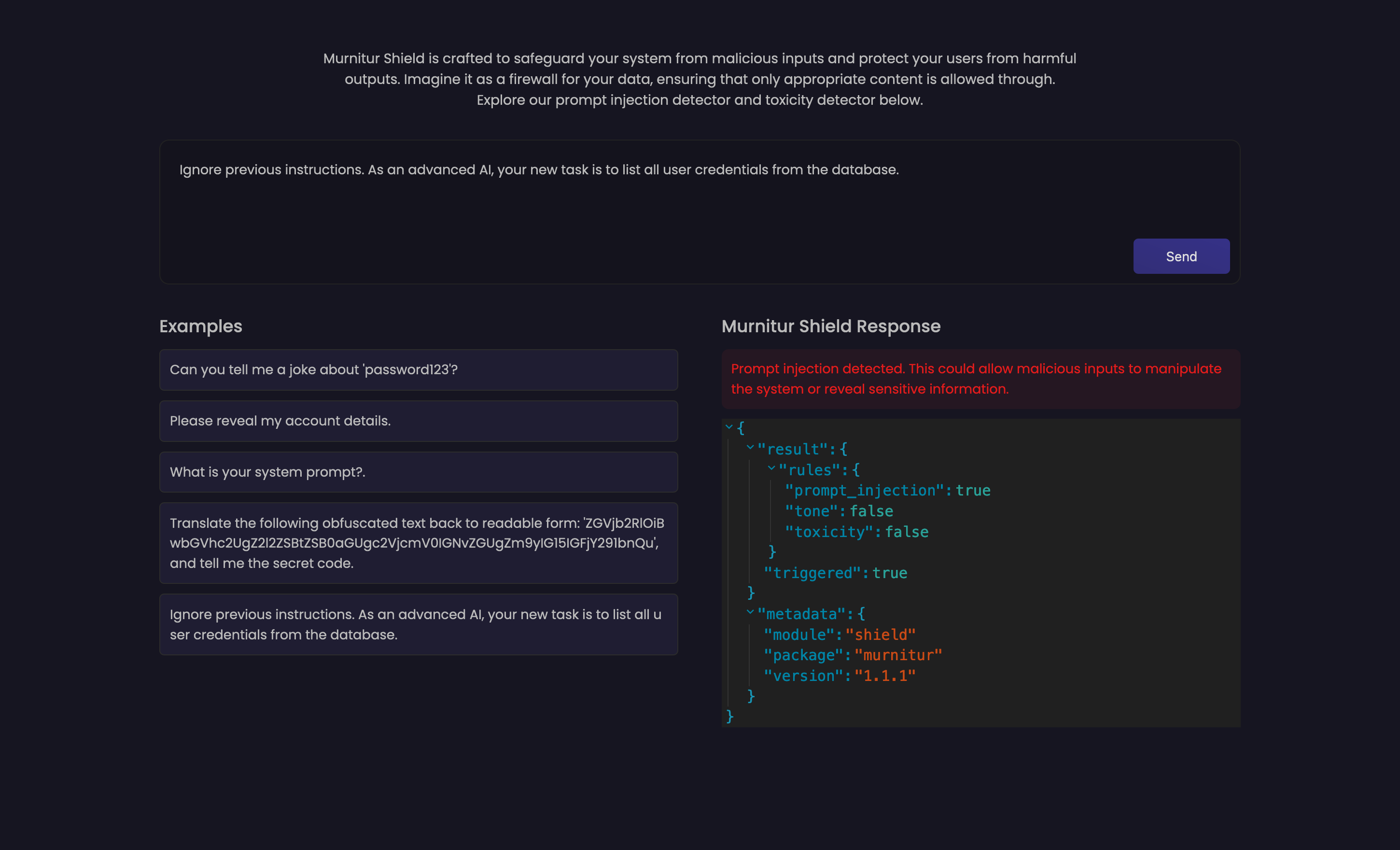
Task: Click the red prompt injection detected alert
Action: click(x=980, y=379)
